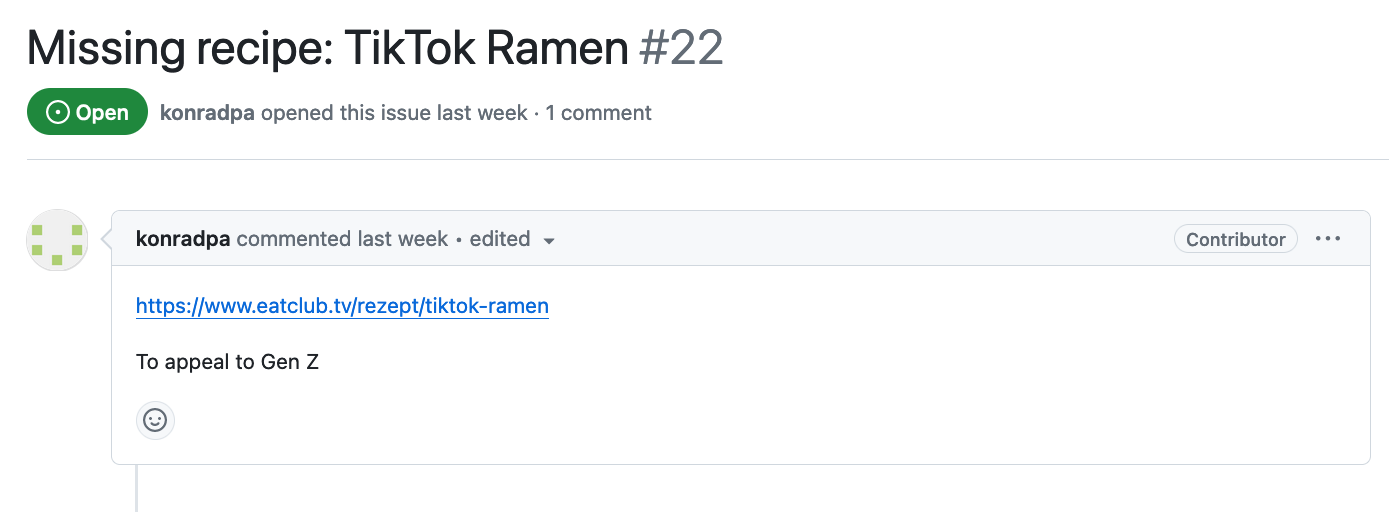
Task: Open the comment options three-dot menu
Action: [1328, 239]
